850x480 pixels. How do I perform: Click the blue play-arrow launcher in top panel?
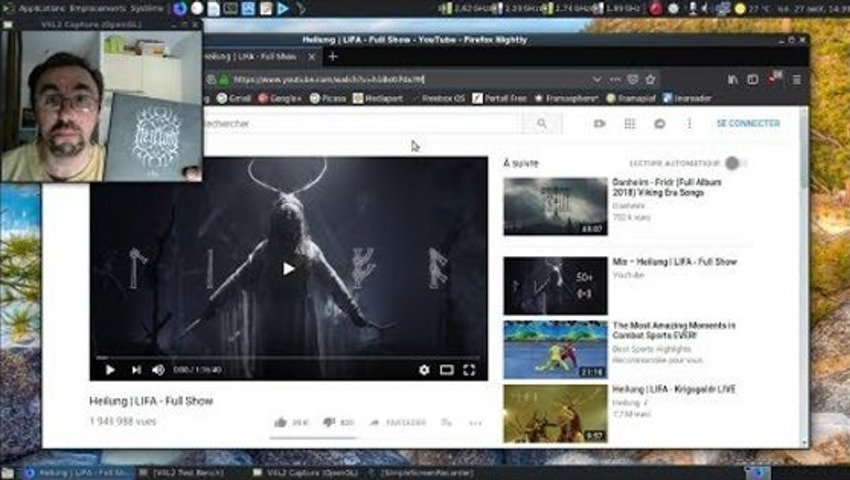tap(282, 8)
